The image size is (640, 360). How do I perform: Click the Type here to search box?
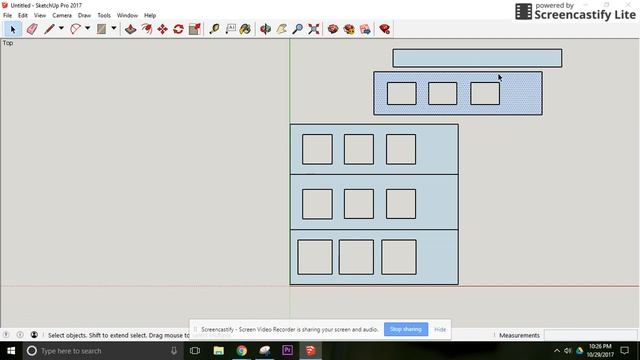coord(102,351)
